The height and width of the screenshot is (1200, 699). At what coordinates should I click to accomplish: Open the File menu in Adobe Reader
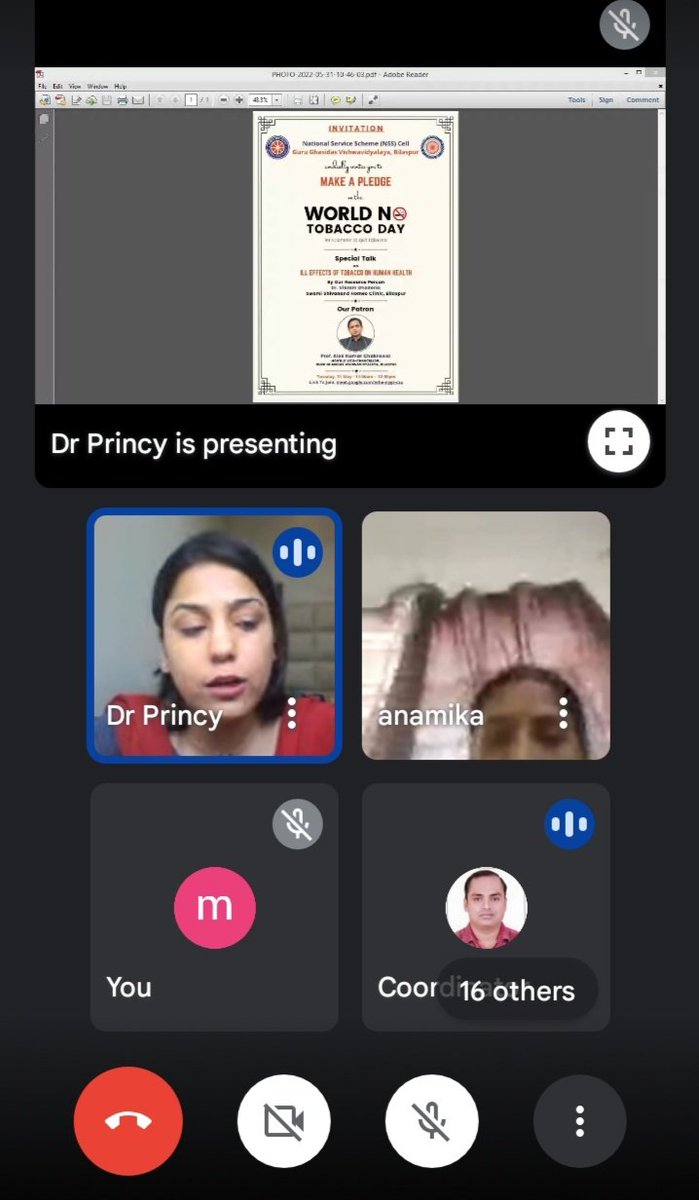tap(41, 87)
